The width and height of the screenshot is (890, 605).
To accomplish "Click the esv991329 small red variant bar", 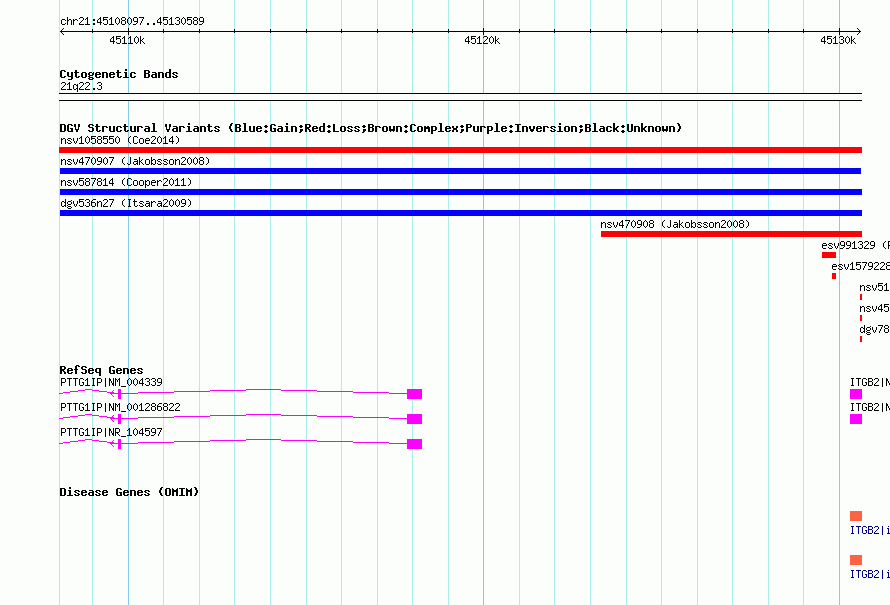I will 829,255.
